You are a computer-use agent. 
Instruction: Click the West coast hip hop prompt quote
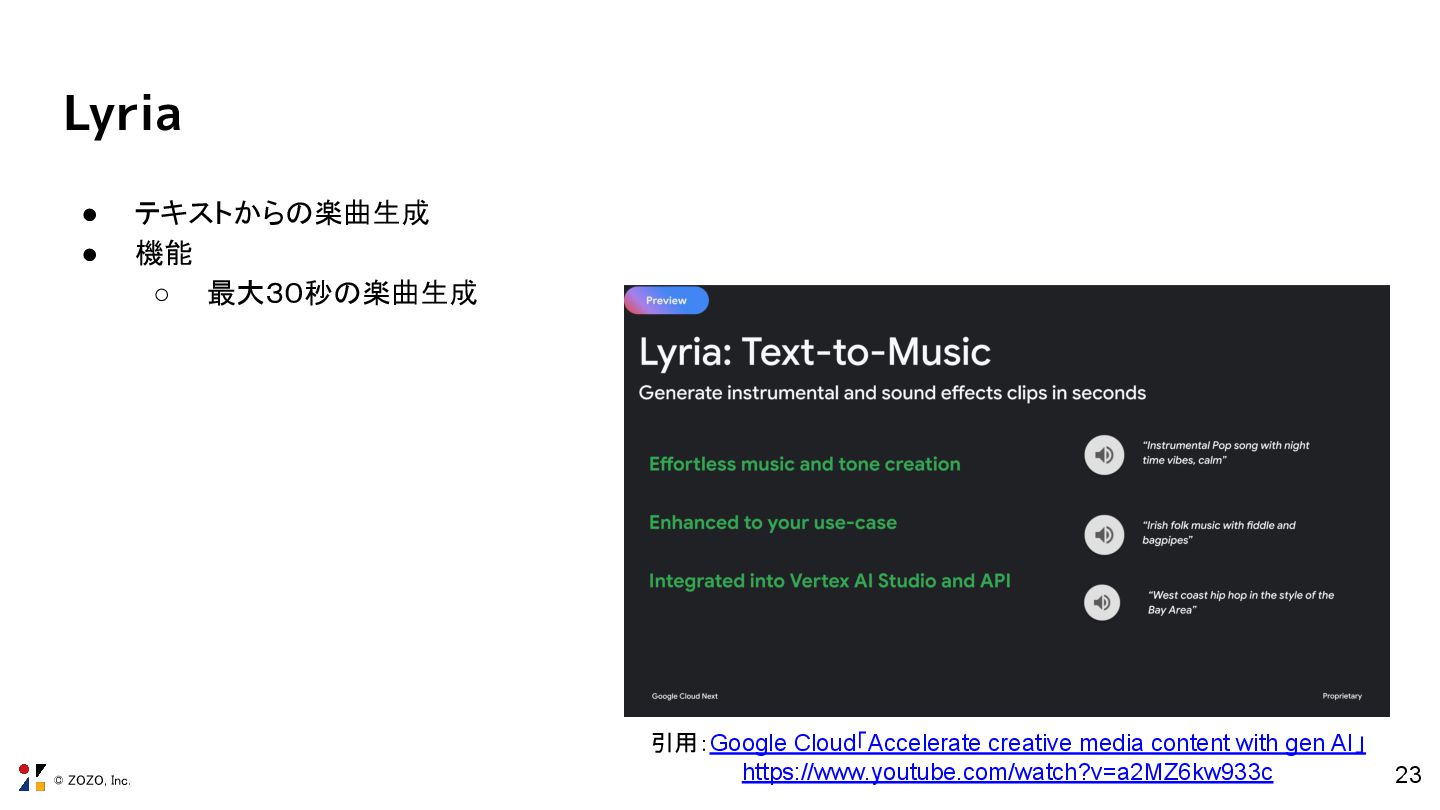click(x=1241, y=602)
